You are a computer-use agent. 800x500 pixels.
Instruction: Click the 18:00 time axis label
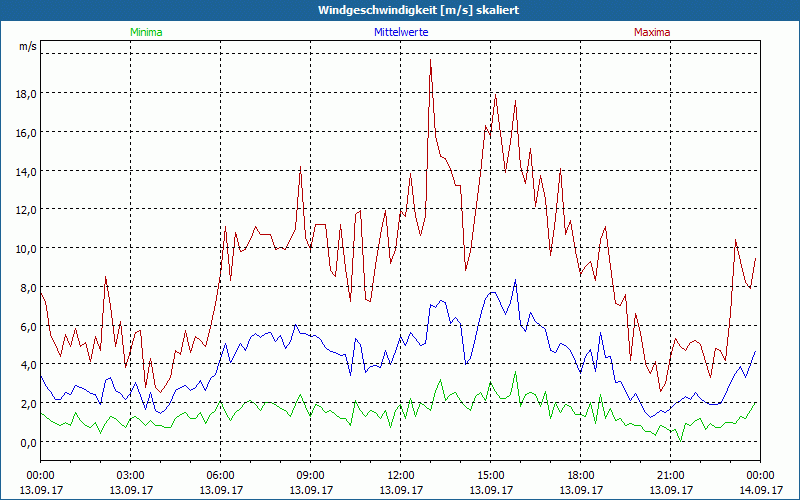(x=581, y=476)
